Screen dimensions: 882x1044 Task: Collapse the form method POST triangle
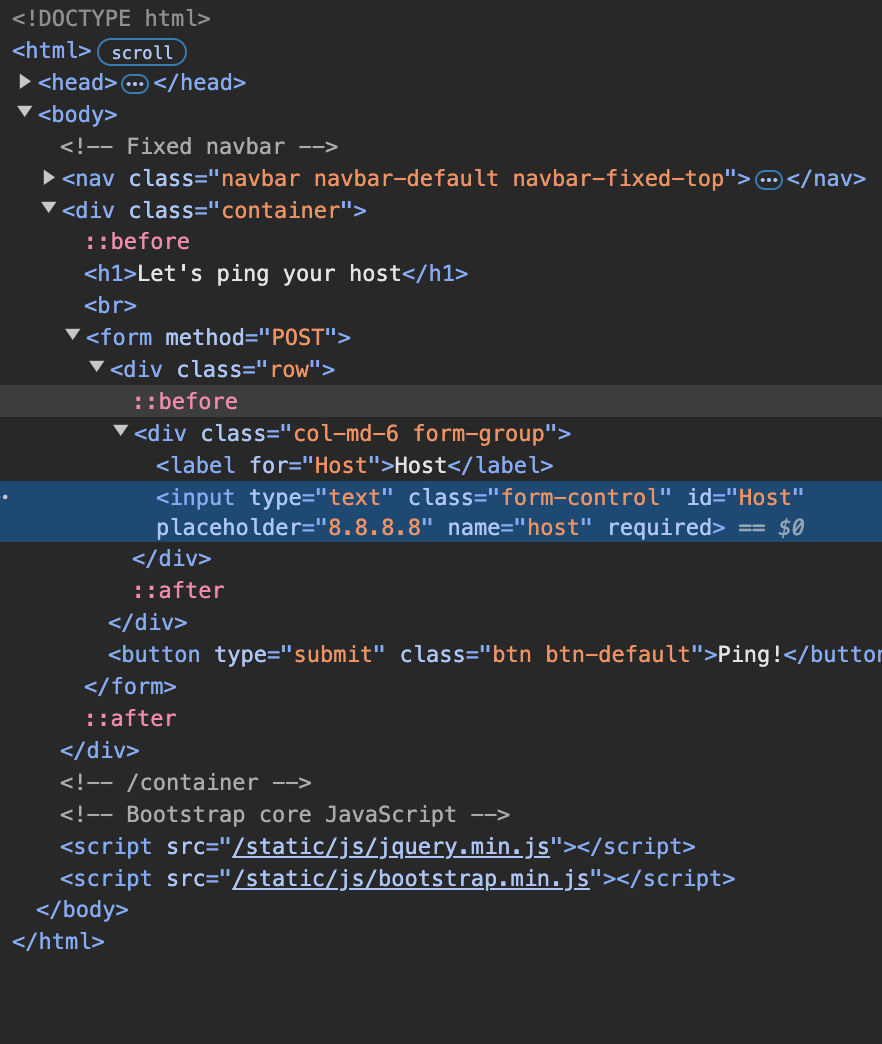pyautogui.click(x=73, y=334)
